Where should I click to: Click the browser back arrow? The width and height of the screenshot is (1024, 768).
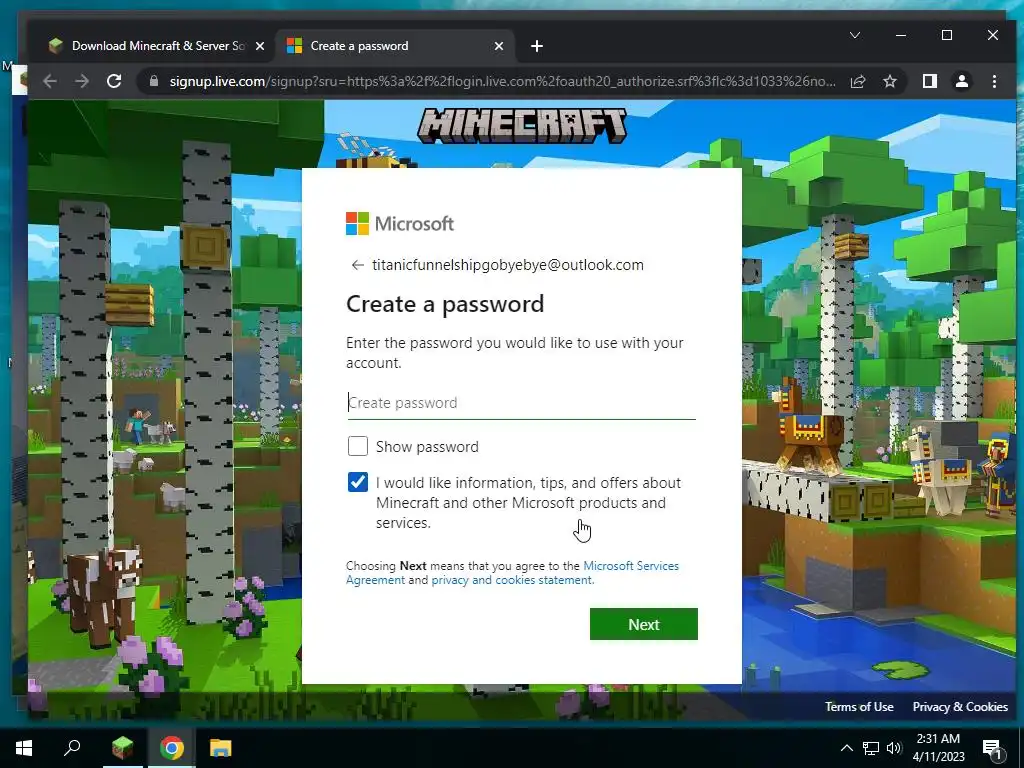pos(50,81)
